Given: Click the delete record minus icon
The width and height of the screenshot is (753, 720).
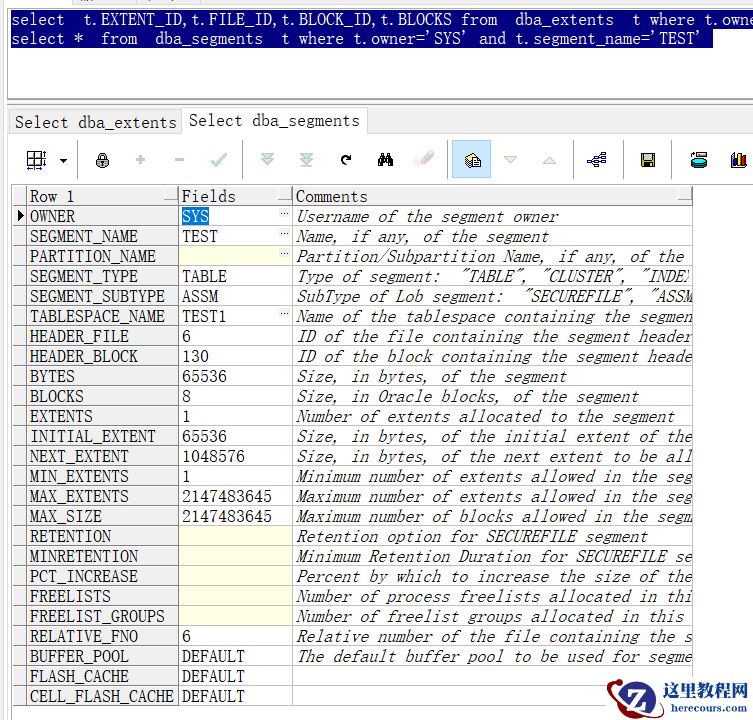Looking at the screenshot, I should coord(179,159).
